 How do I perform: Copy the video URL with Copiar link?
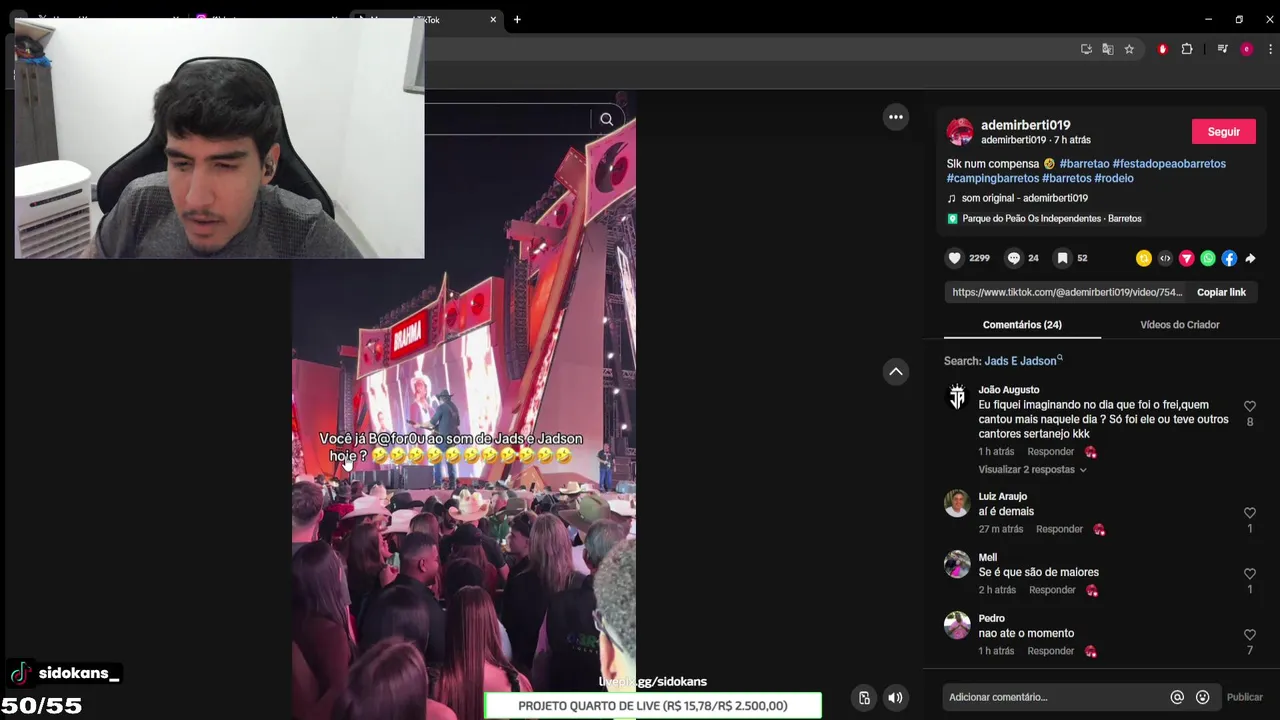1221,292
